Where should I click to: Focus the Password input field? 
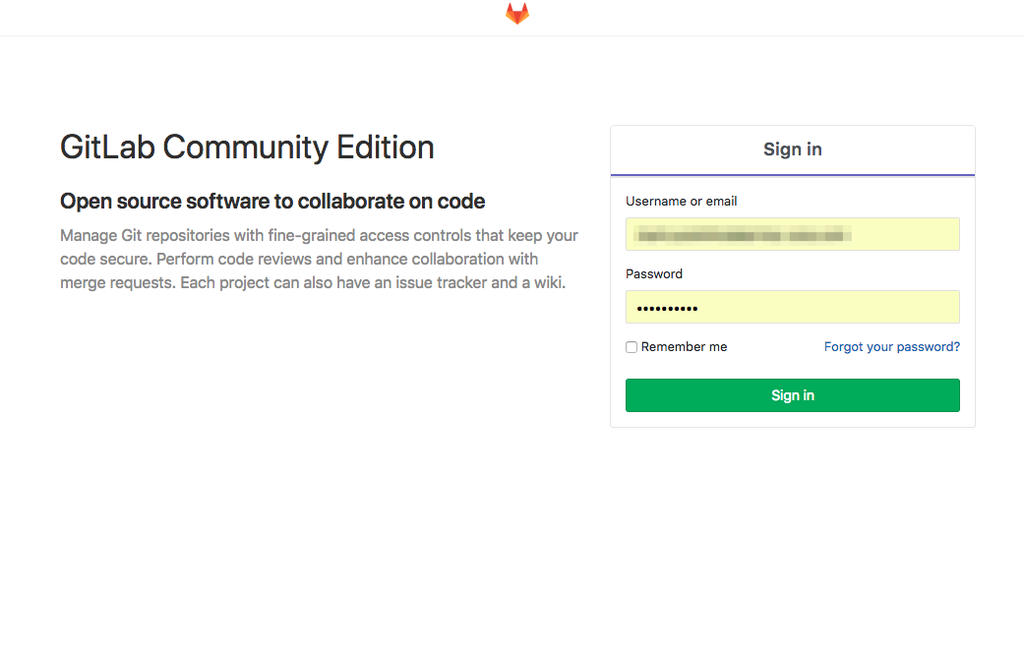coord(792,307)
